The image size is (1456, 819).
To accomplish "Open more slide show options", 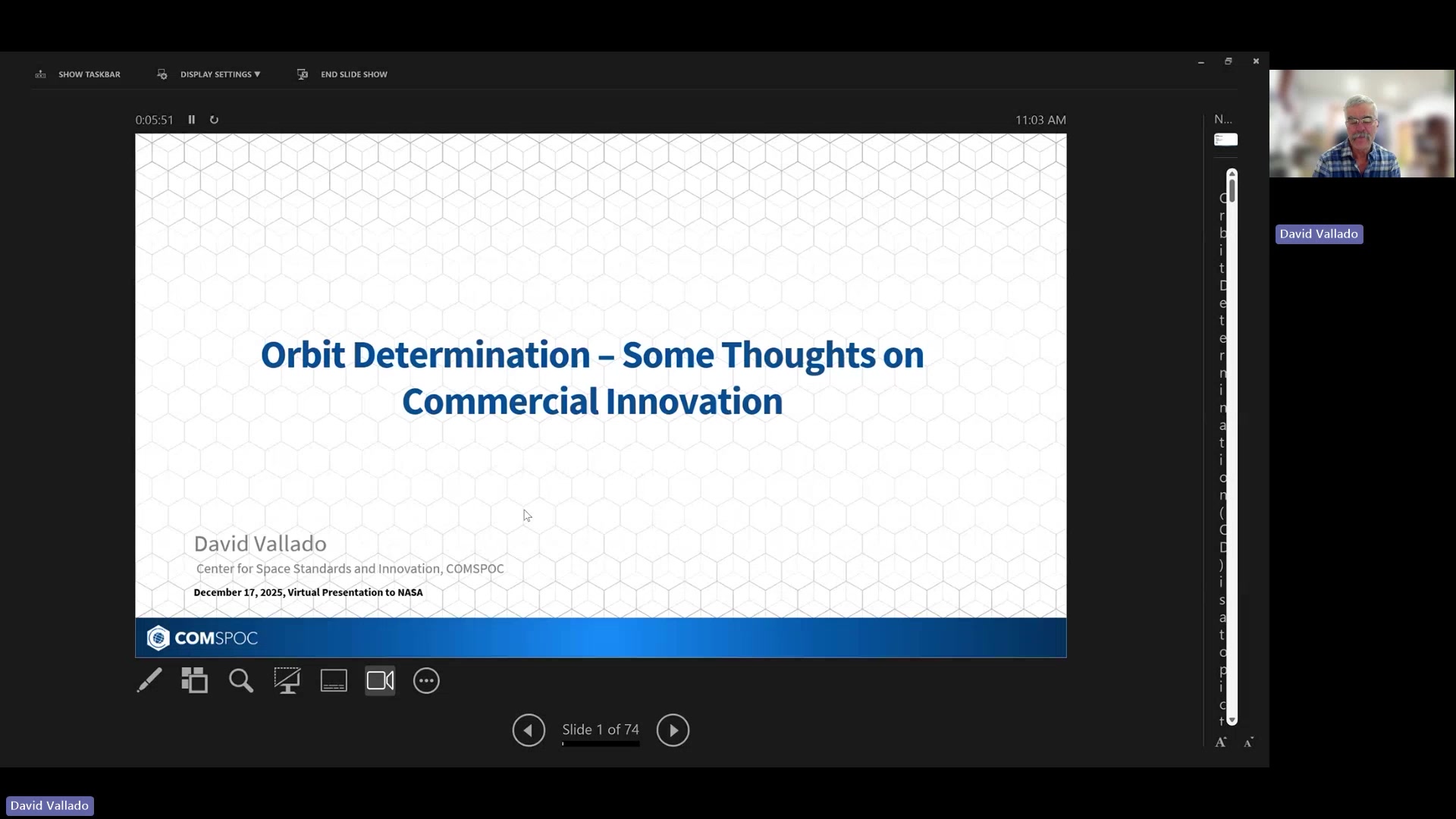I will (x=426, y=680).
